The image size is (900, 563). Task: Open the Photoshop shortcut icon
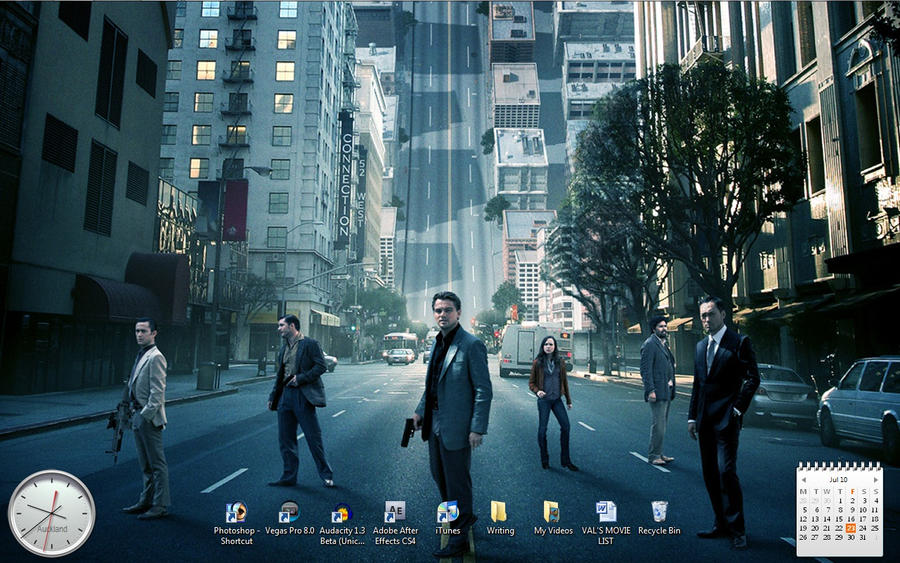click(236, 523)
